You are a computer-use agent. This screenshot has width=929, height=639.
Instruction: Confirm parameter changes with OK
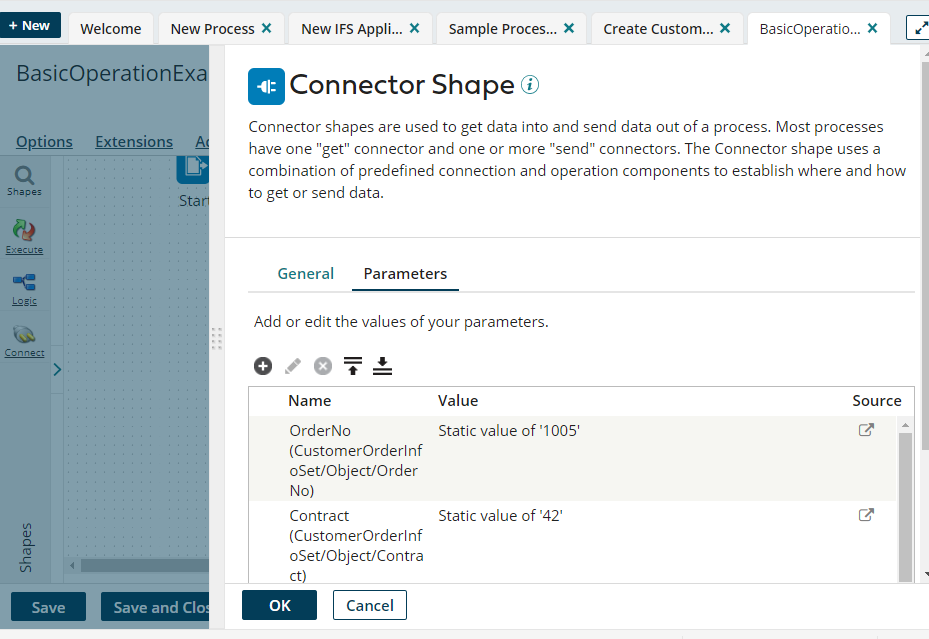[x=279, y=605]
